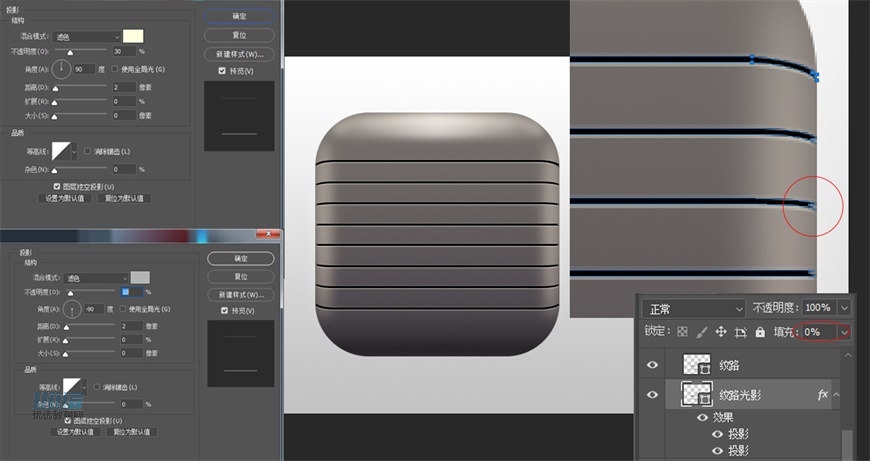
Task: Hide the 纹路光影 layer with its eye icon
Action: point(652,394)
